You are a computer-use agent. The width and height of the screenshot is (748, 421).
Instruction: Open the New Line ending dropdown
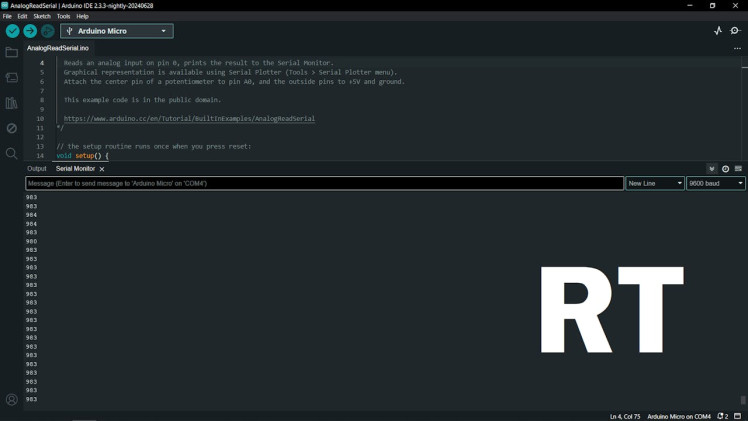(655, 184)
